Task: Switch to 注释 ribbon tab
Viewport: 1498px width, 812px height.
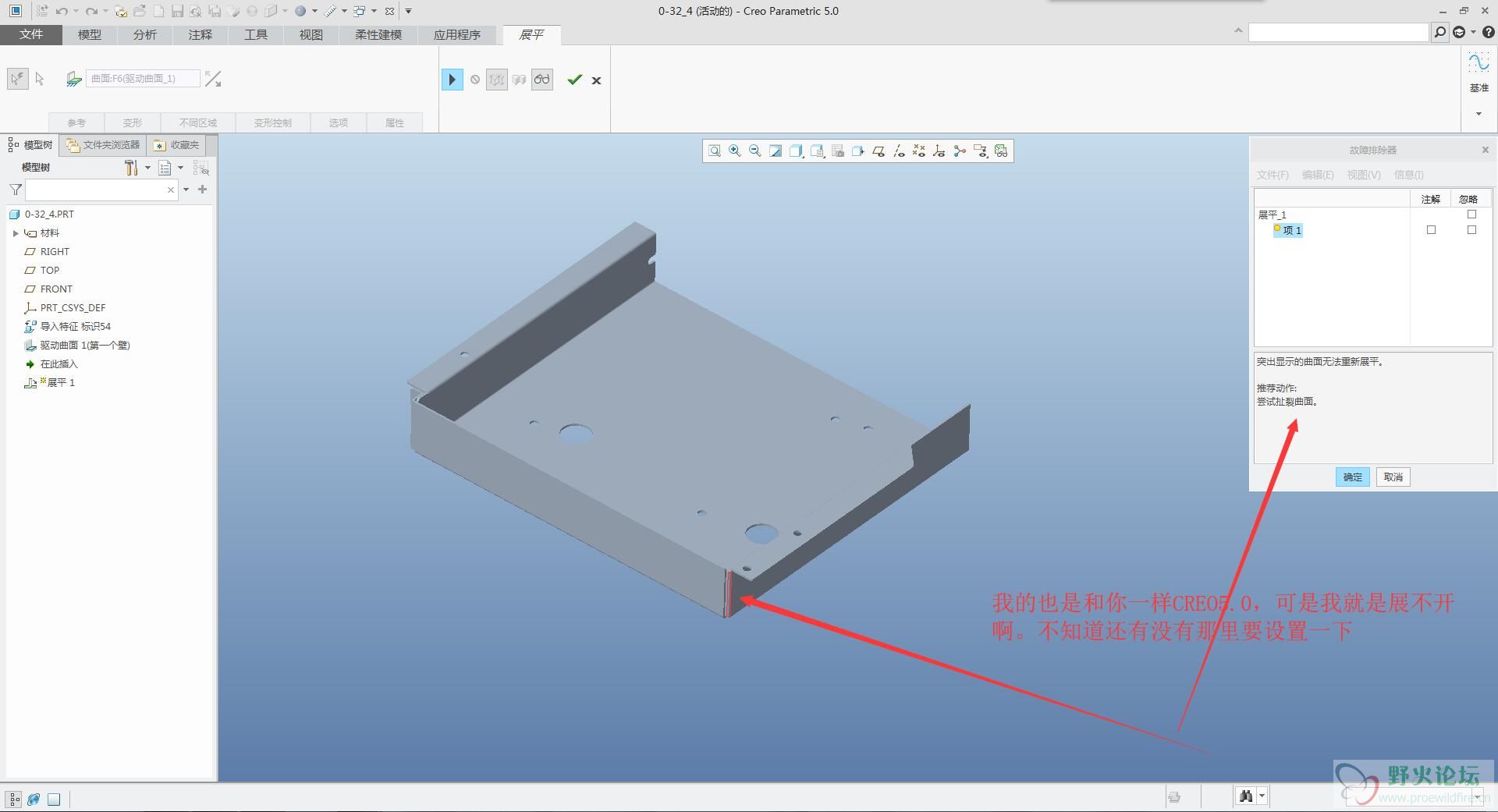Action: [201, 34]
